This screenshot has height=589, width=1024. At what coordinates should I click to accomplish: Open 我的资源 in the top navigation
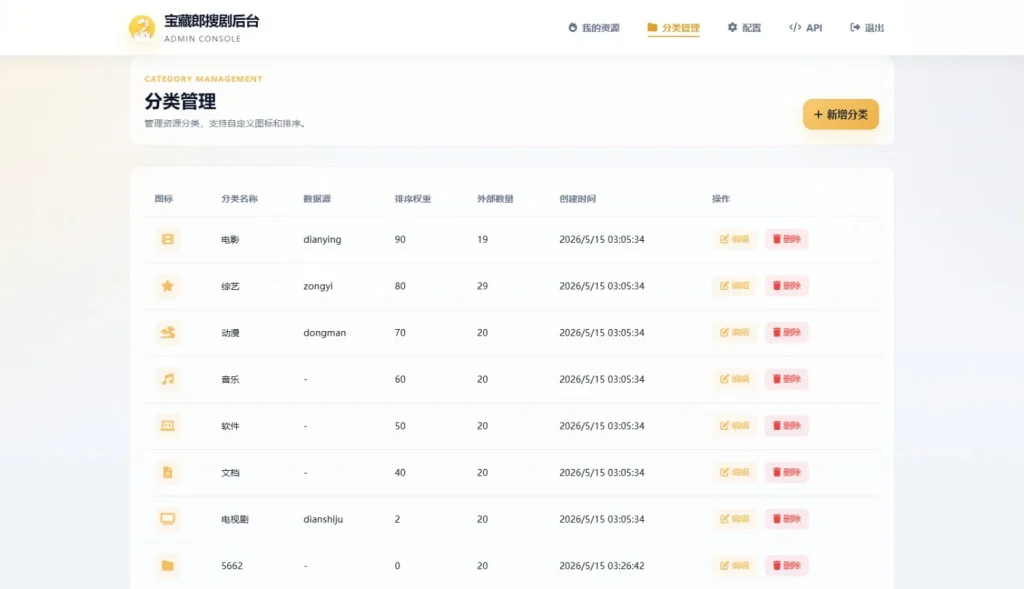click(x=594, y=27)
